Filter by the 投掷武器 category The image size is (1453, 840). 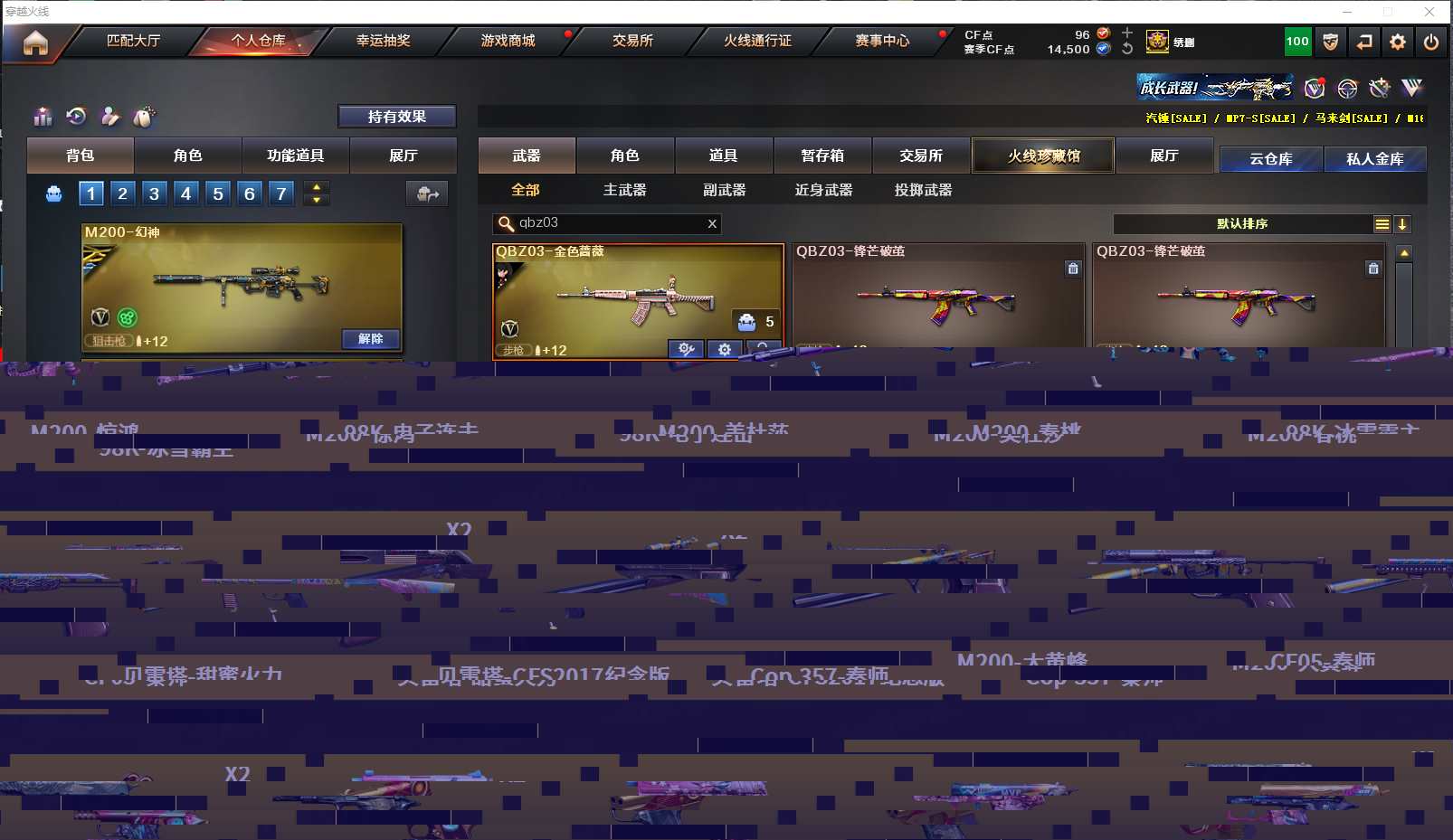click(924, 190)
